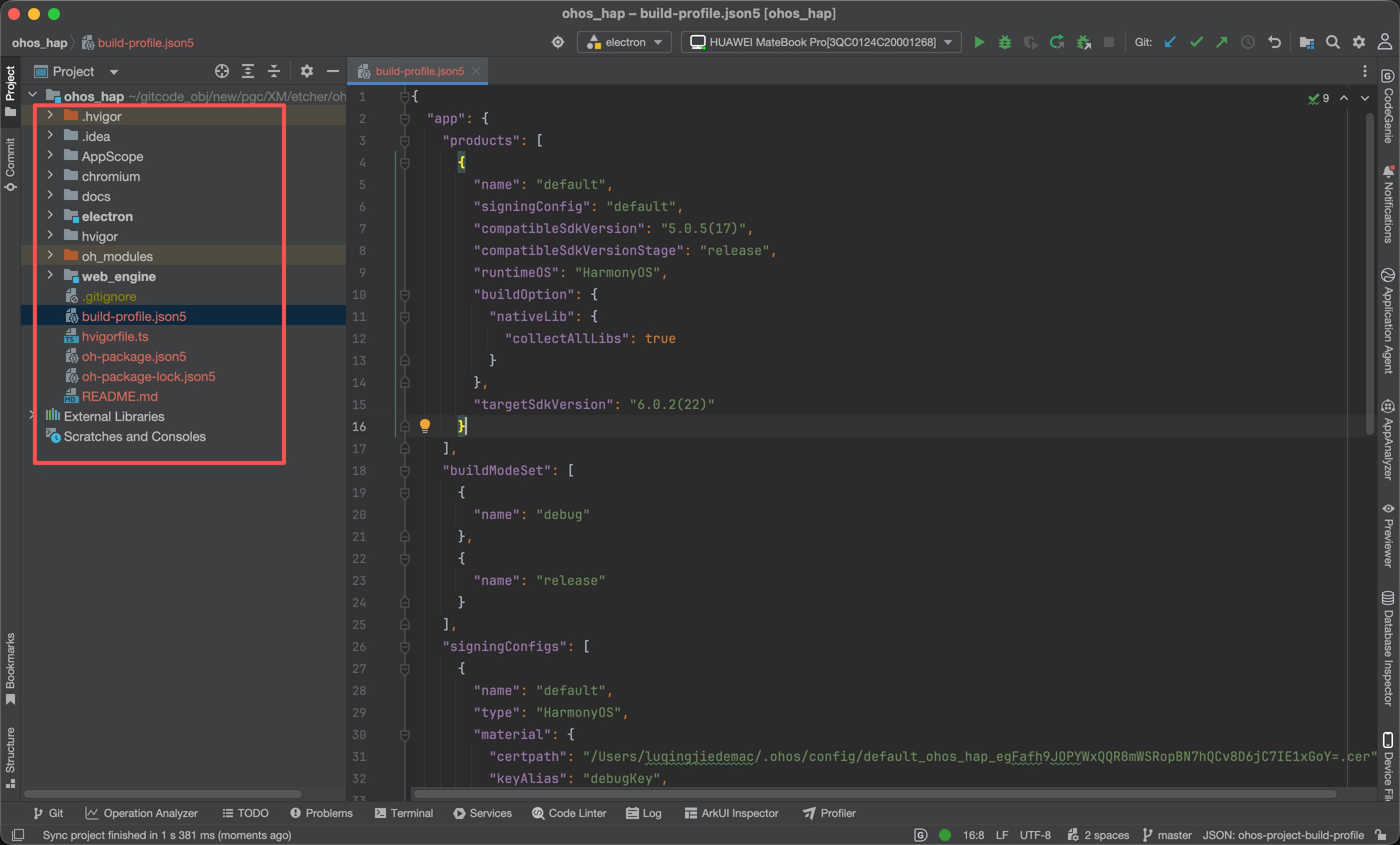Expand the web_engine module
Image resolution: width=1400 pixels, height=845 pixels.
50,275
